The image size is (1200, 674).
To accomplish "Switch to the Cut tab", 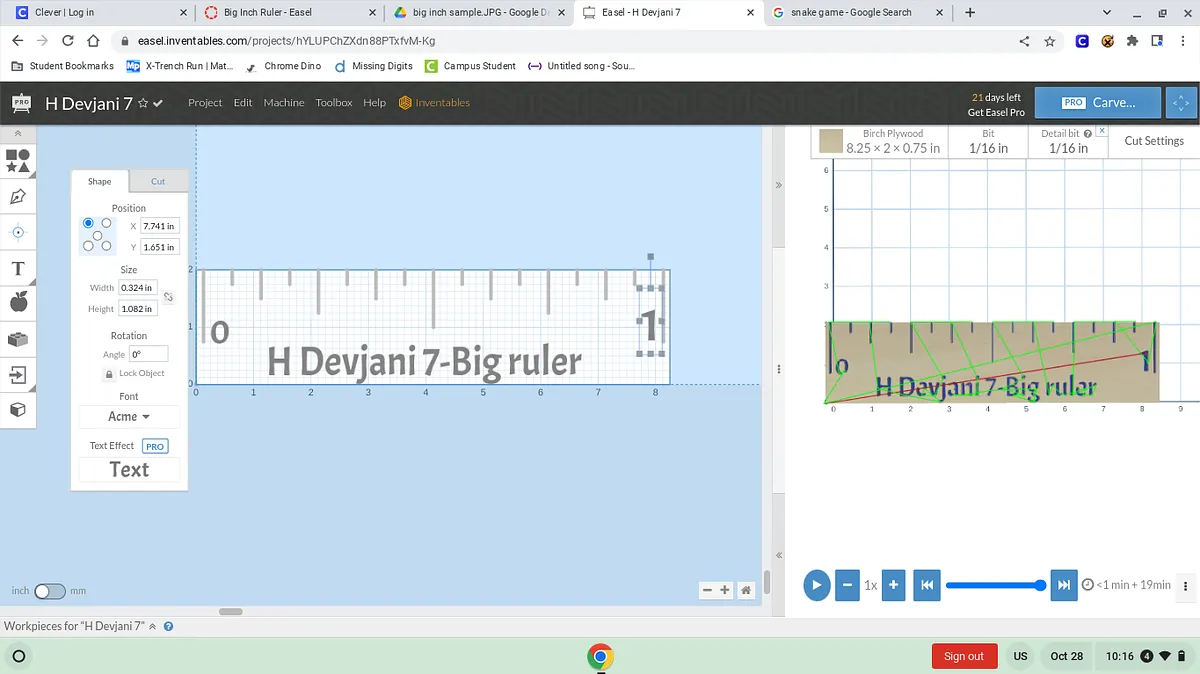I will (x=158, y=181).
